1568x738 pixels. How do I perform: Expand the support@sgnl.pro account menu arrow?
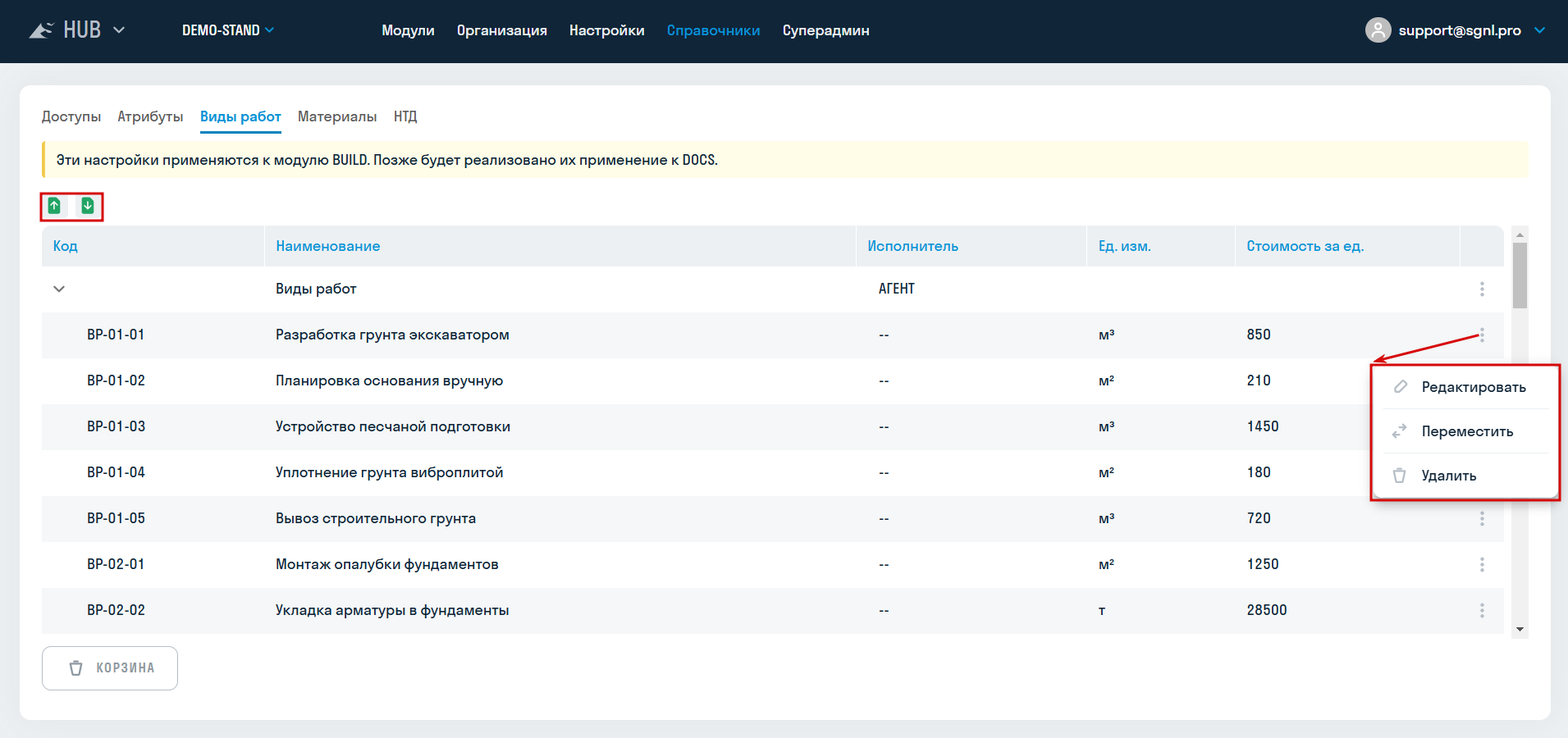[1540, 30]
